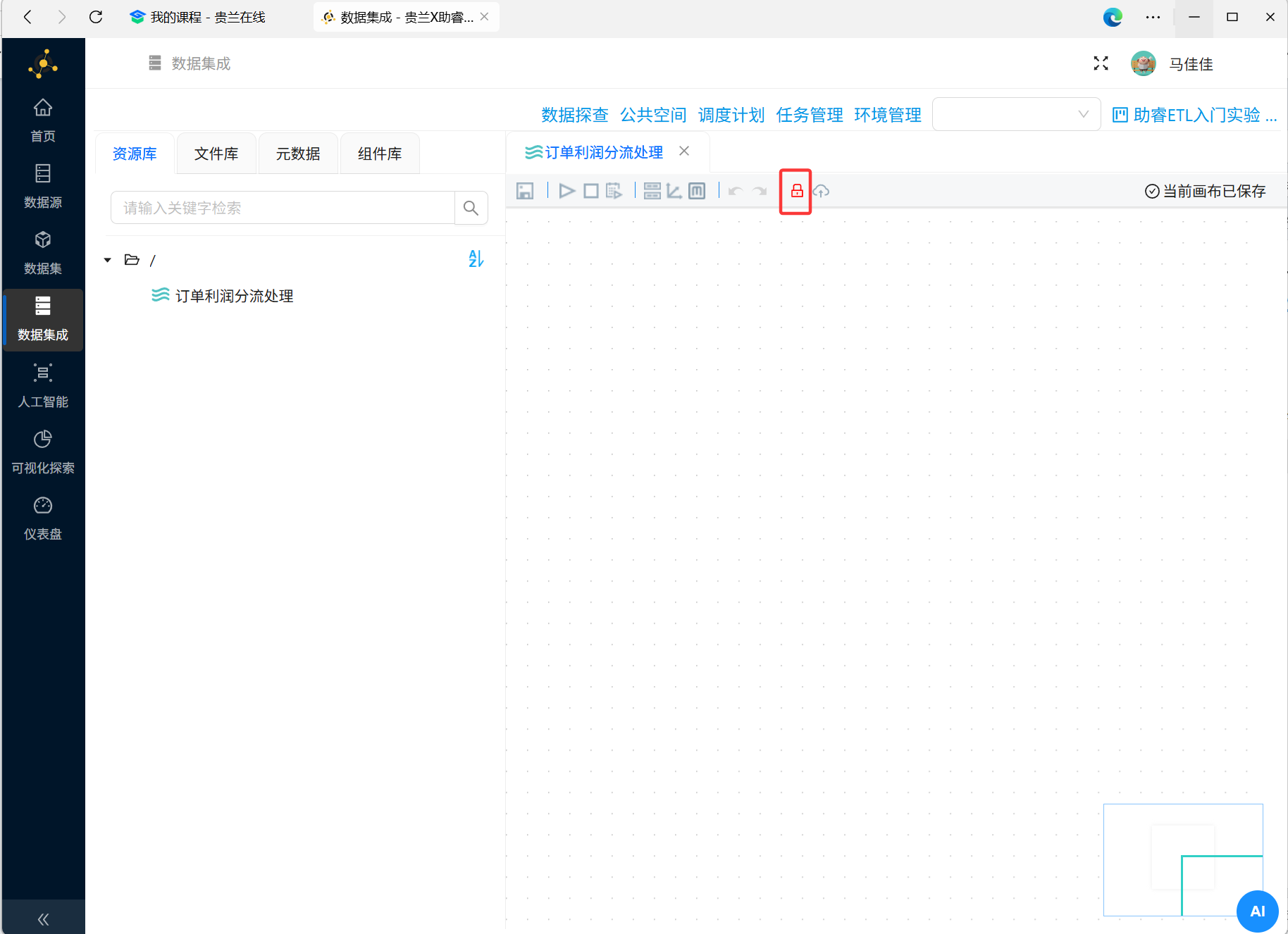Image resolution: width=1288 pixels, height=934 pixels.
Task: Open the 数据探查 link
Action: [575, 115]
